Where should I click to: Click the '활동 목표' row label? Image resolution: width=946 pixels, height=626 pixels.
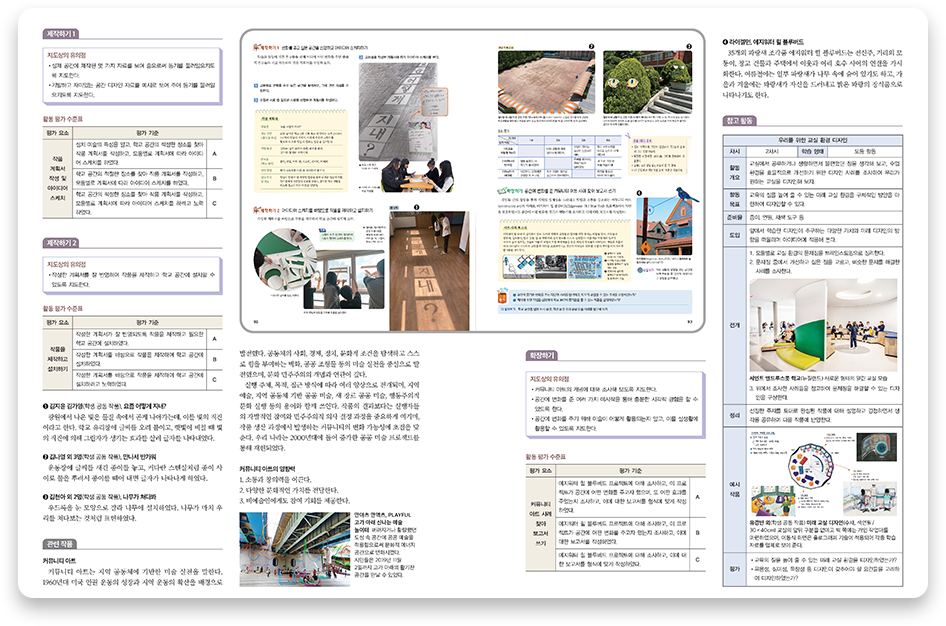734,199
